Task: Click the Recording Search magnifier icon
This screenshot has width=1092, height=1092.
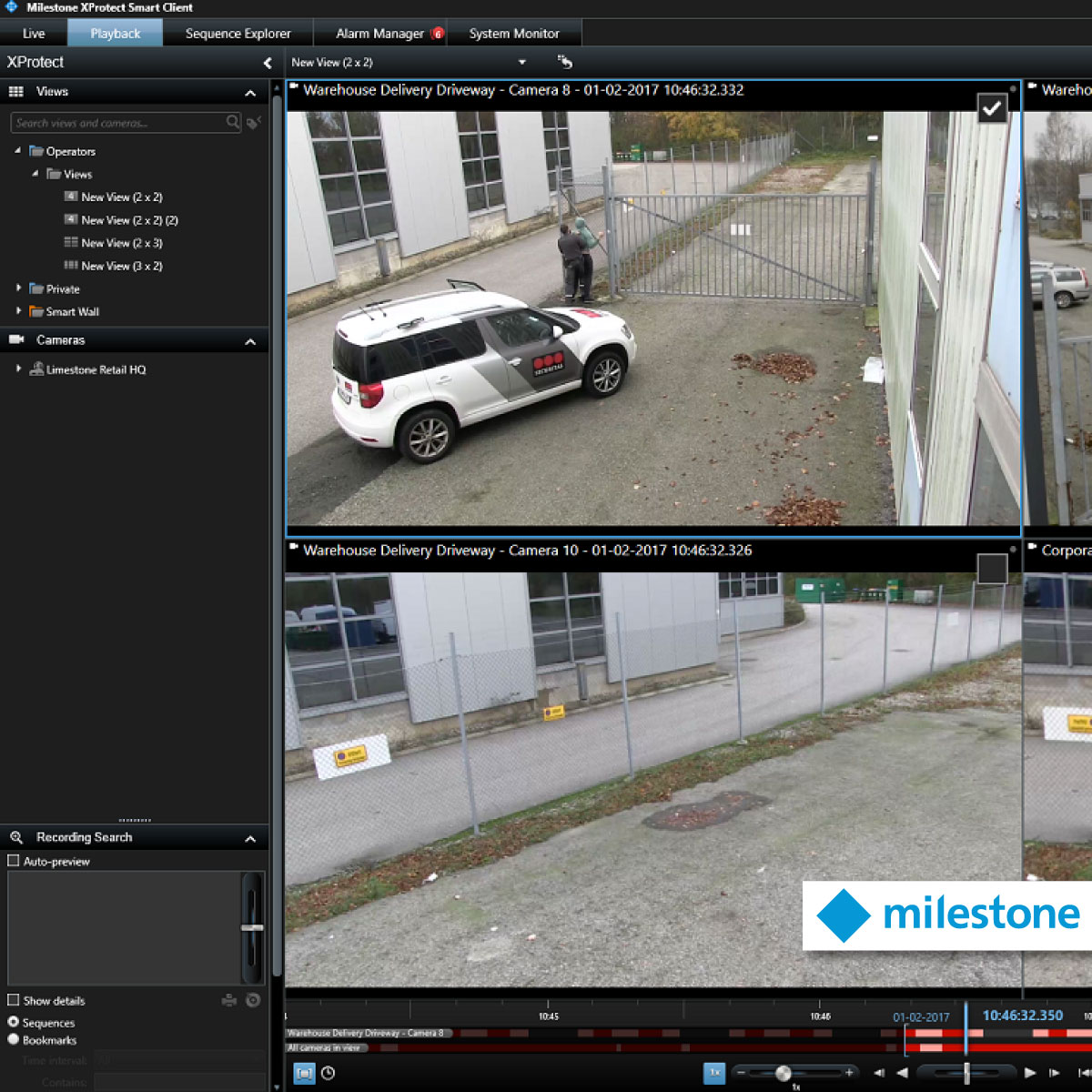Action: (16, 837)
